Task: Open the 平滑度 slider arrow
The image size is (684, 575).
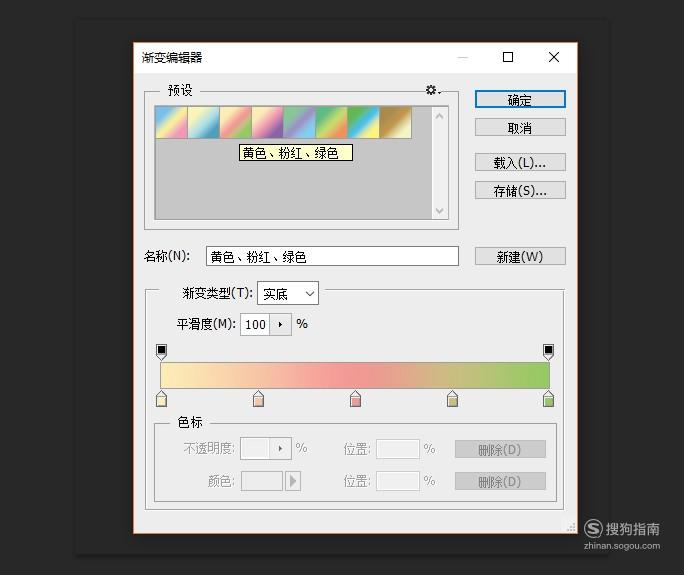Action: tap(280, 325)
